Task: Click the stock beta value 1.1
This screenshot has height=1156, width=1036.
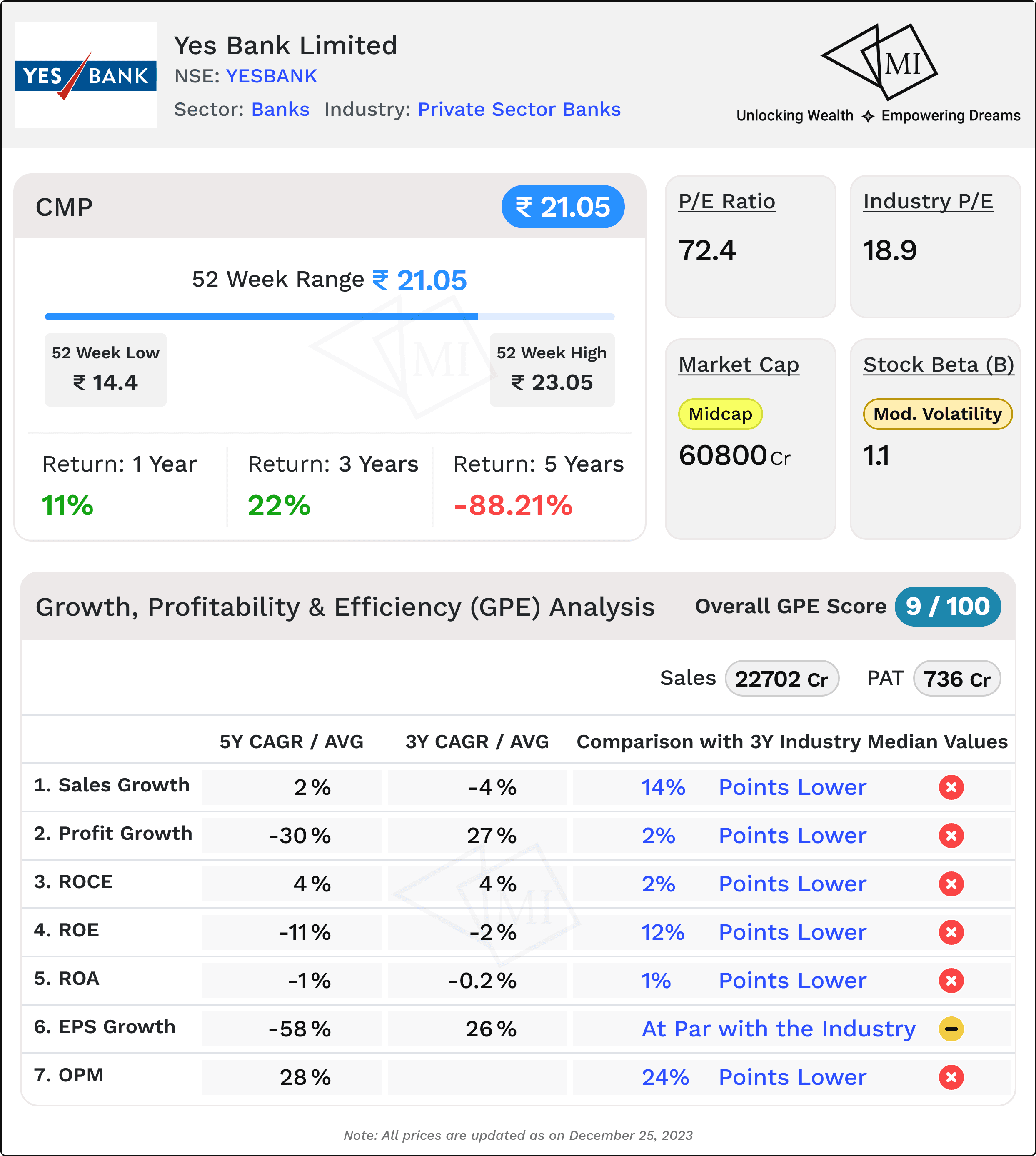Action: (876, 456)
